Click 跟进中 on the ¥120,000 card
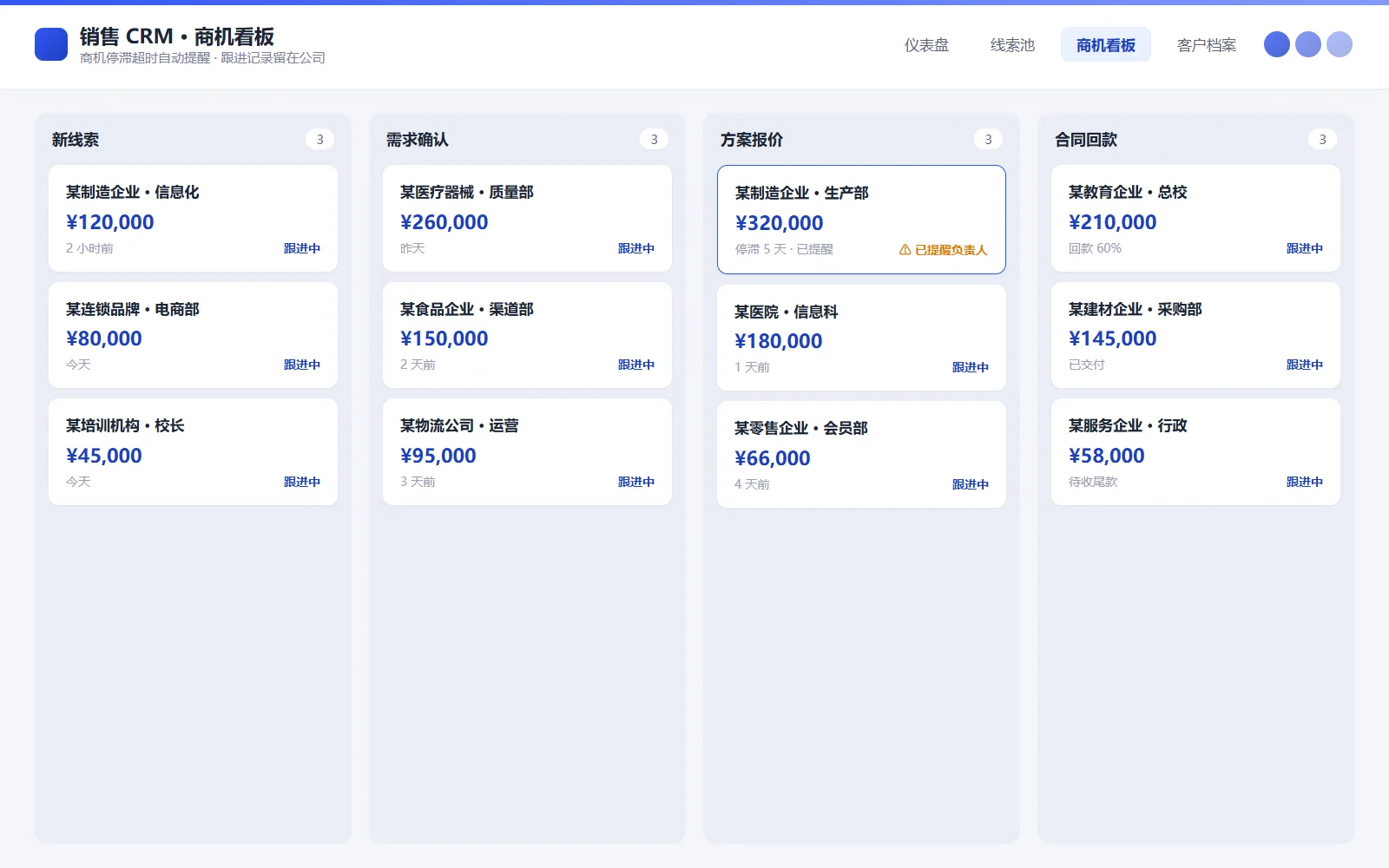1389x868 pixels. tap(302, 248)
